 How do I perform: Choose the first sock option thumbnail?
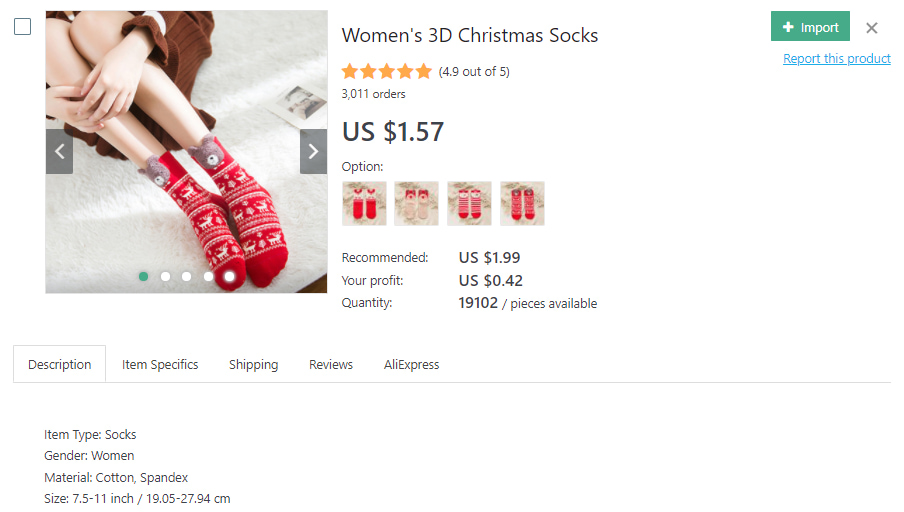[x=364, y=203]
